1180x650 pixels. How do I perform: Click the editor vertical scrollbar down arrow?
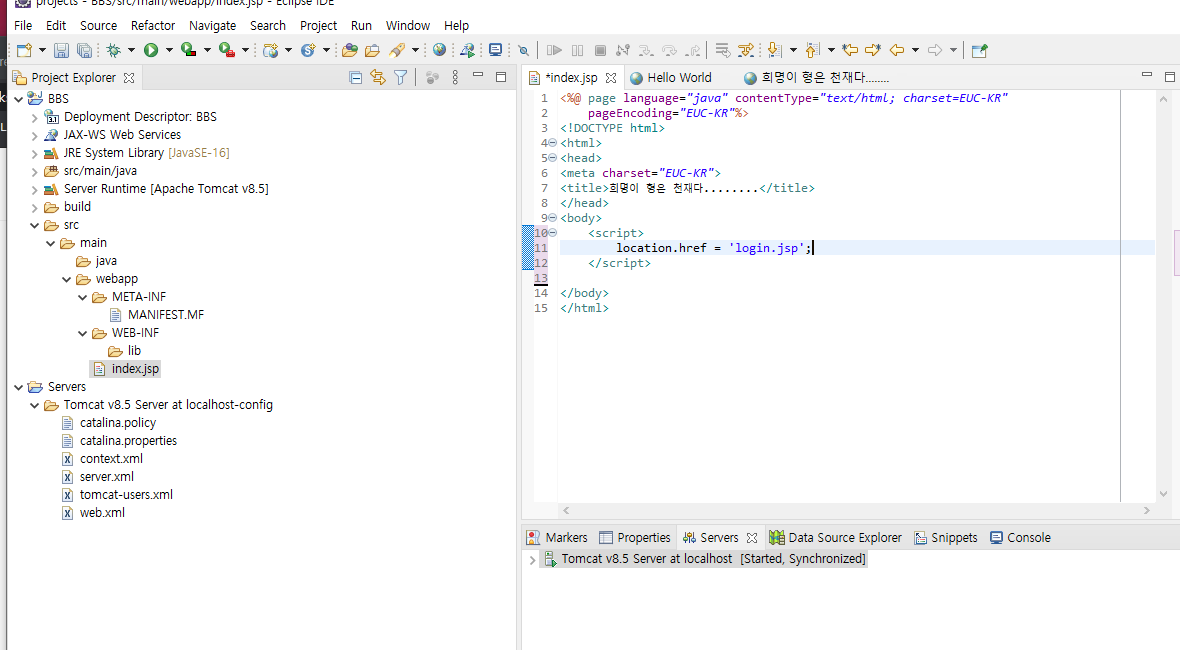(1163, 494)
